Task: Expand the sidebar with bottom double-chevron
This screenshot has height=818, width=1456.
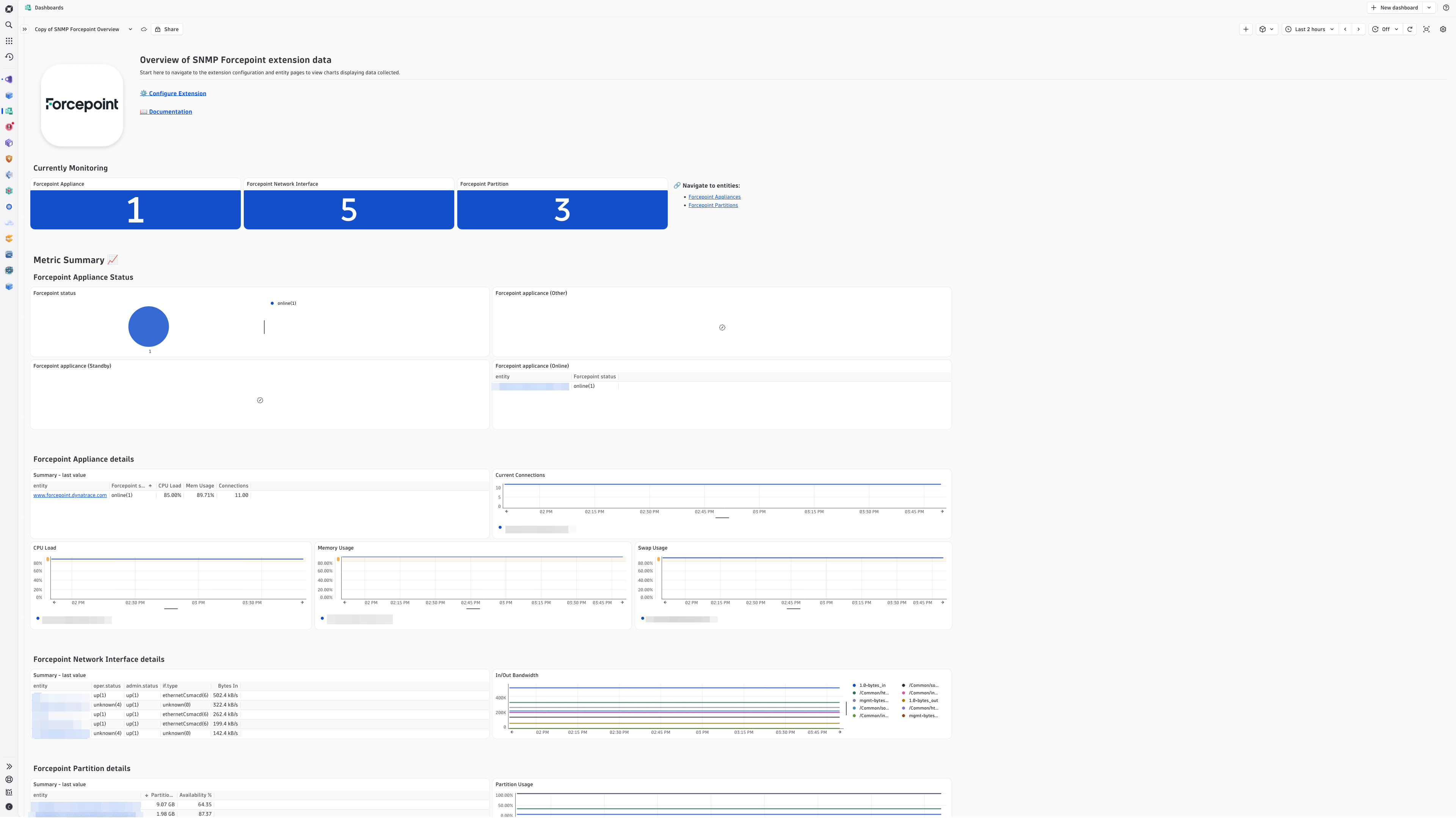Action: (9, 766)
